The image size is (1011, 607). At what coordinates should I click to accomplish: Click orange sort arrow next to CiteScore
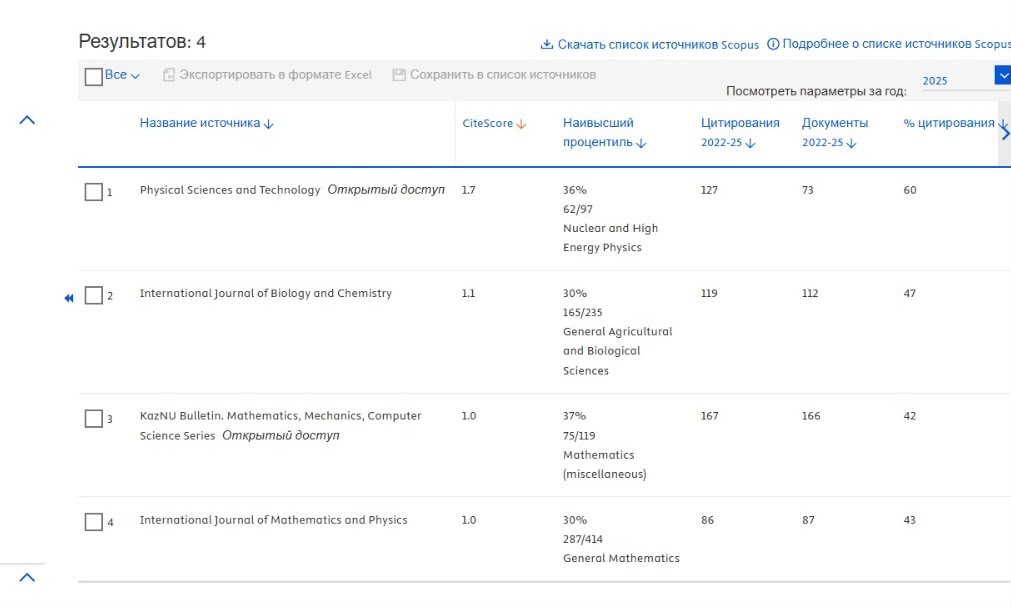[x=521, y=124]
